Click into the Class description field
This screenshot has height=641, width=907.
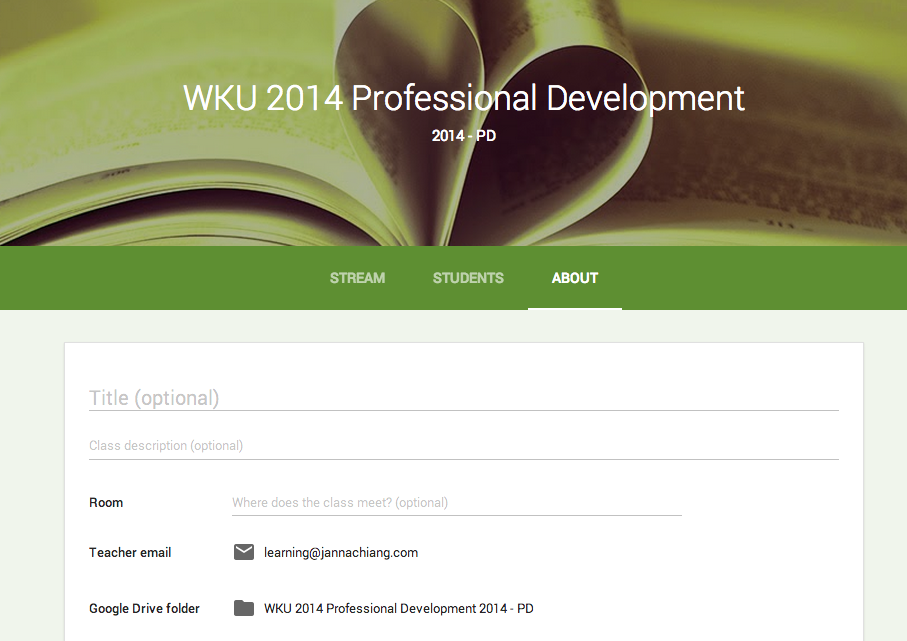[x=463, y=446]
